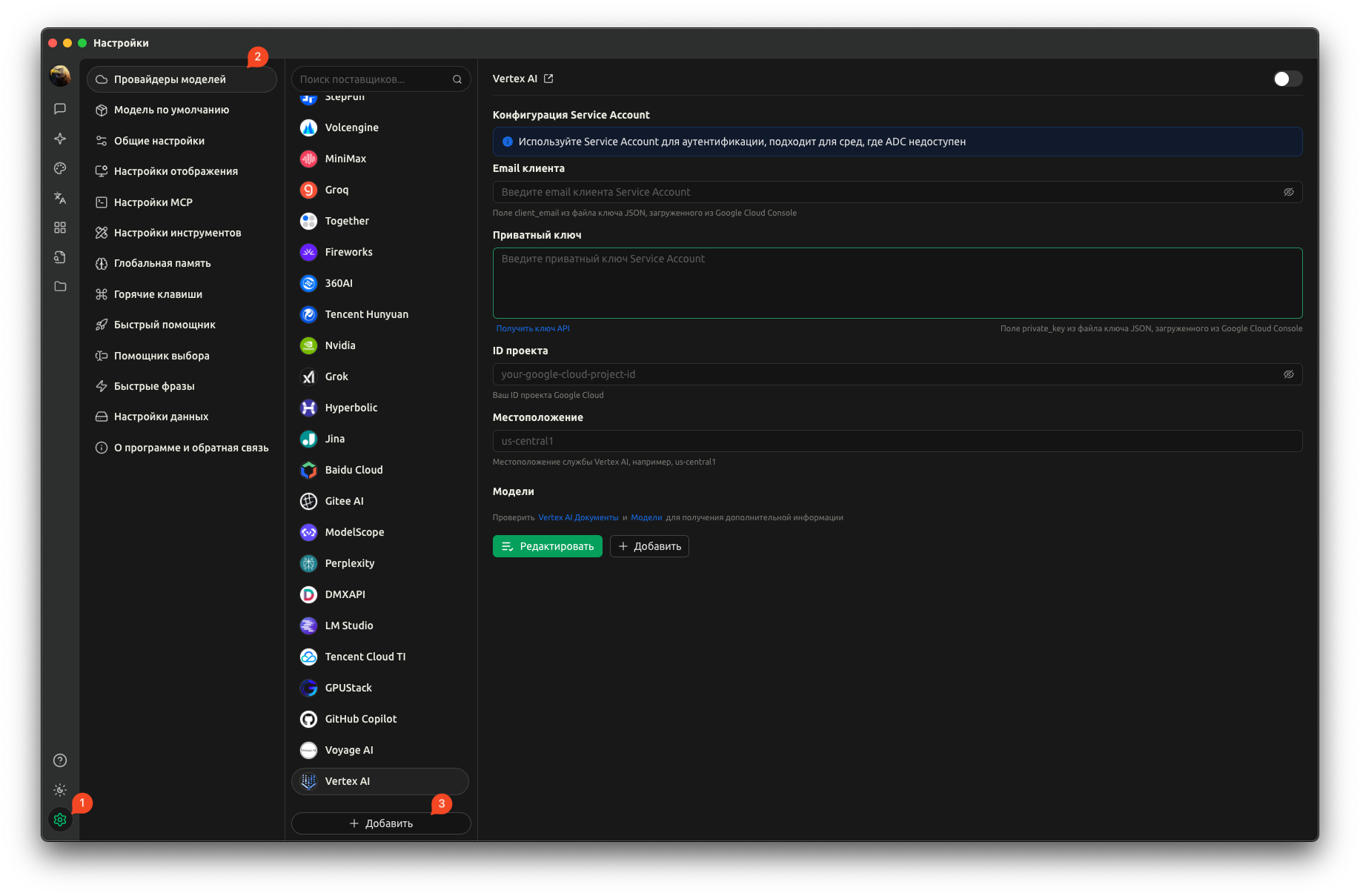Image resolution: width=1360 pixels, height=896 pixels.
Task: Select the Jina provider
Action: point(380,439)
